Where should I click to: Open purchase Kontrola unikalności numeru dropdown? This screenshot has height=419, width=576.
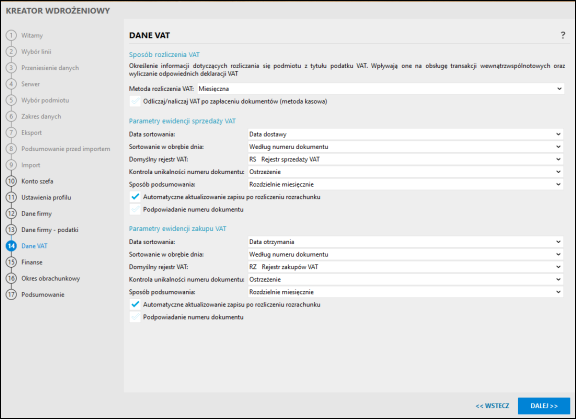pyautogui.click(x=405, y=279)
